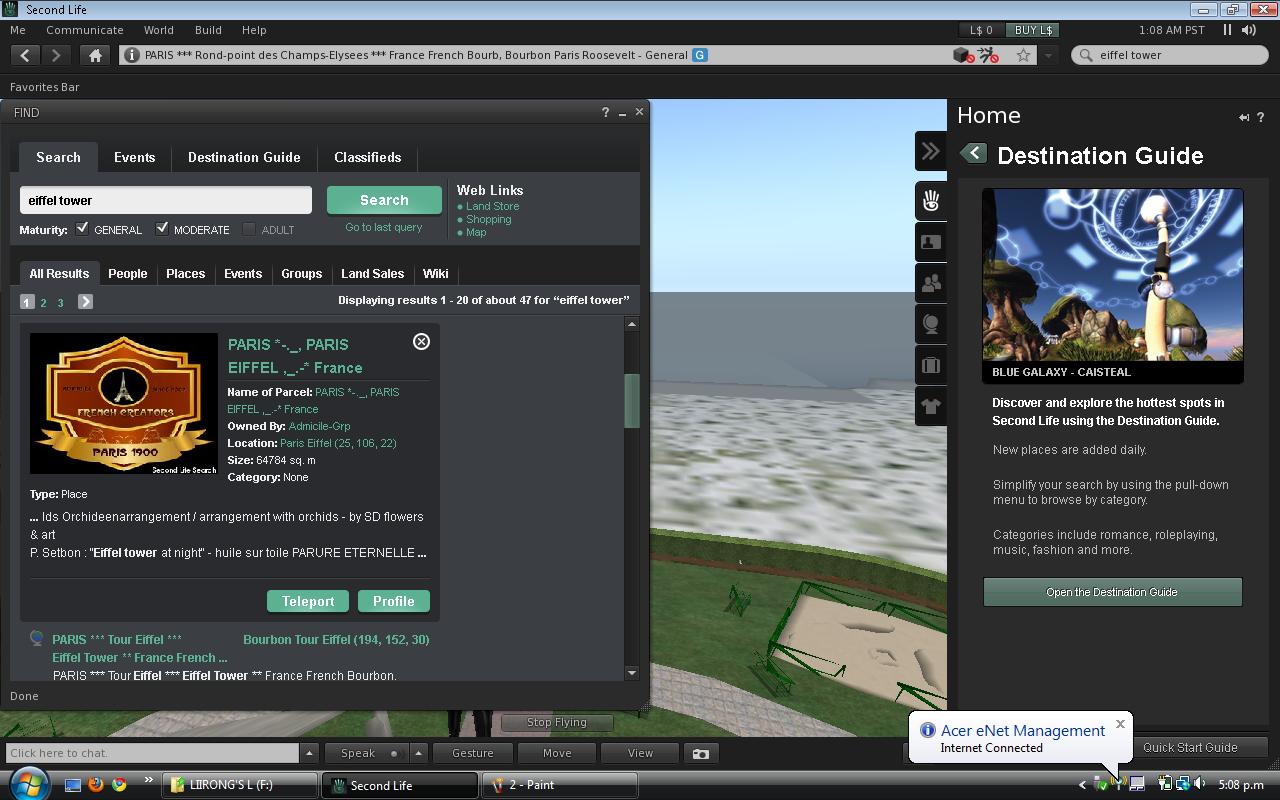The width and height of the screenshot is (1280, 800).
Task: Close the PARIS EIFFEL result card
Action: pos(421,341)
